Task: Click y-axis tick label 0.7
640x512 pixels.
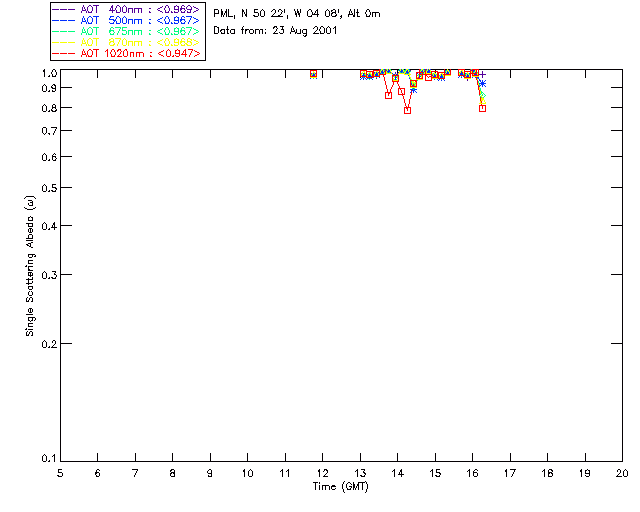Action: tap(49, 131)
